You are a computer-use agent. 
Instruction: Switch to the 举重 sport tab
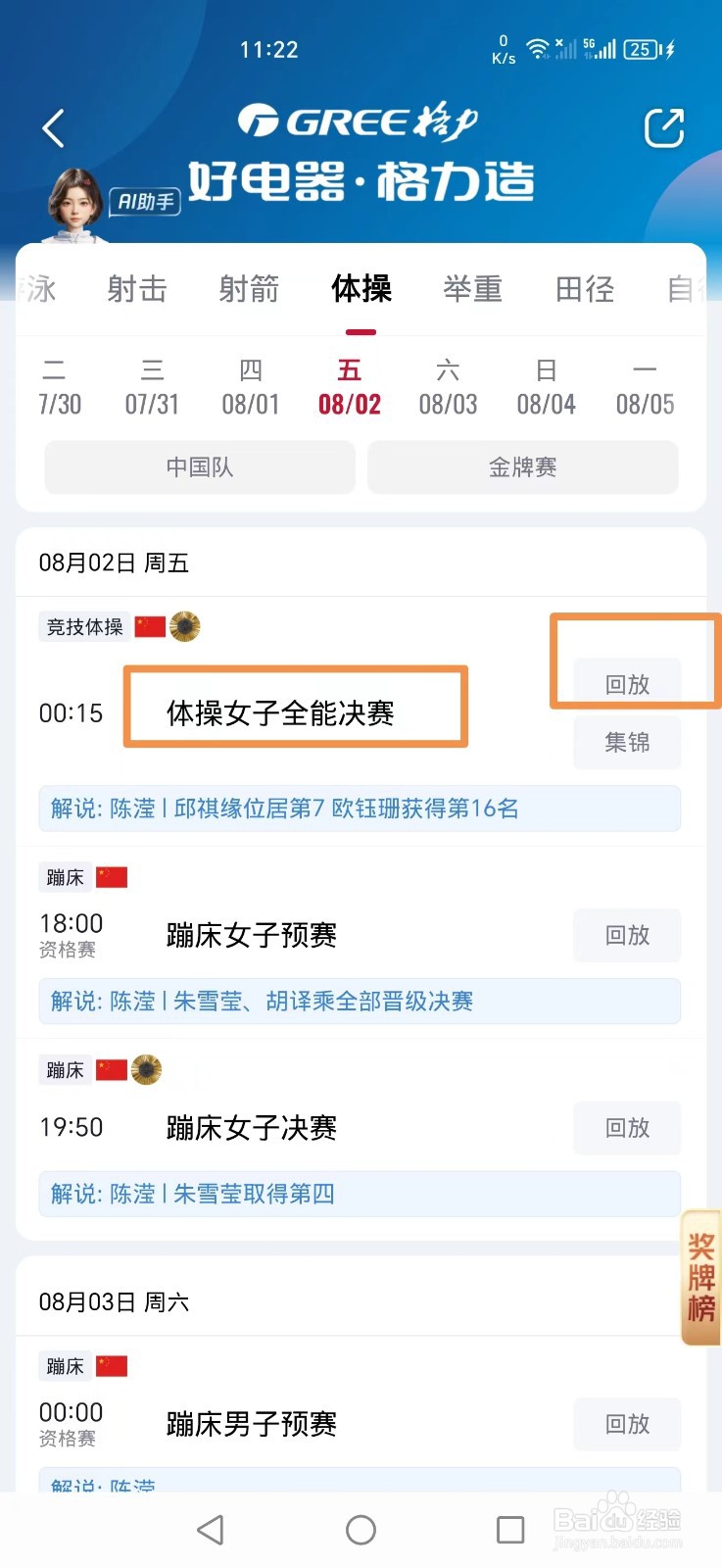pos(472,289)
